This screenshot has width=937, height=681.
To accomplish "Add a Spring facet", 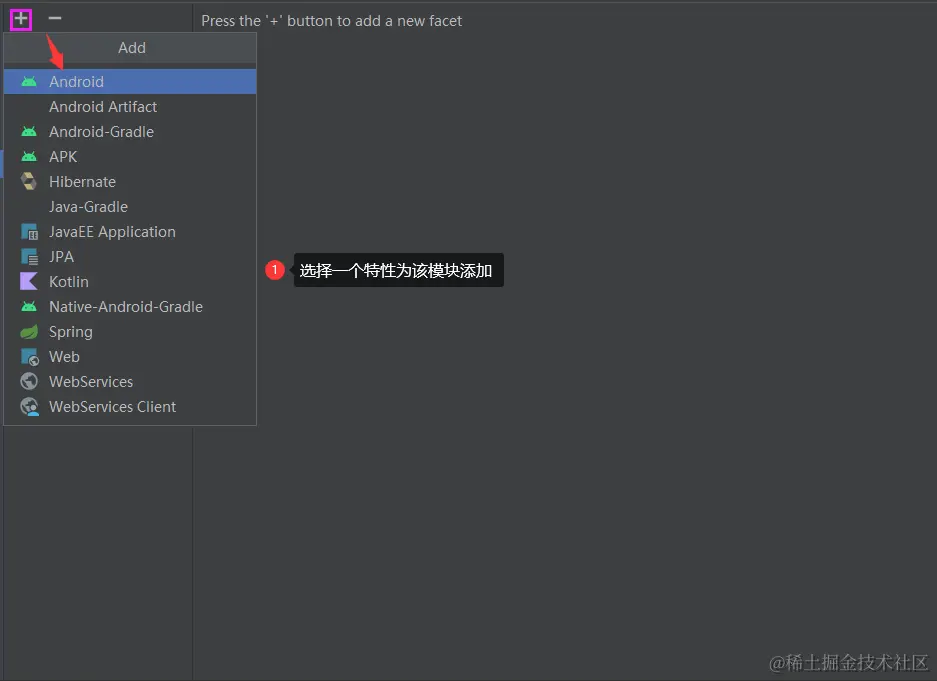I will tap(130, 332).
